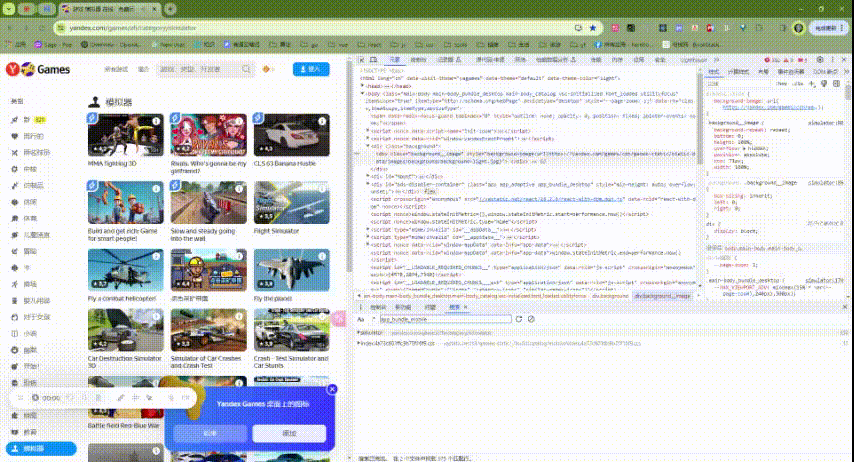
Task: Click info icon on Car Destruction Simulator
Action: (x=156, y=316)
